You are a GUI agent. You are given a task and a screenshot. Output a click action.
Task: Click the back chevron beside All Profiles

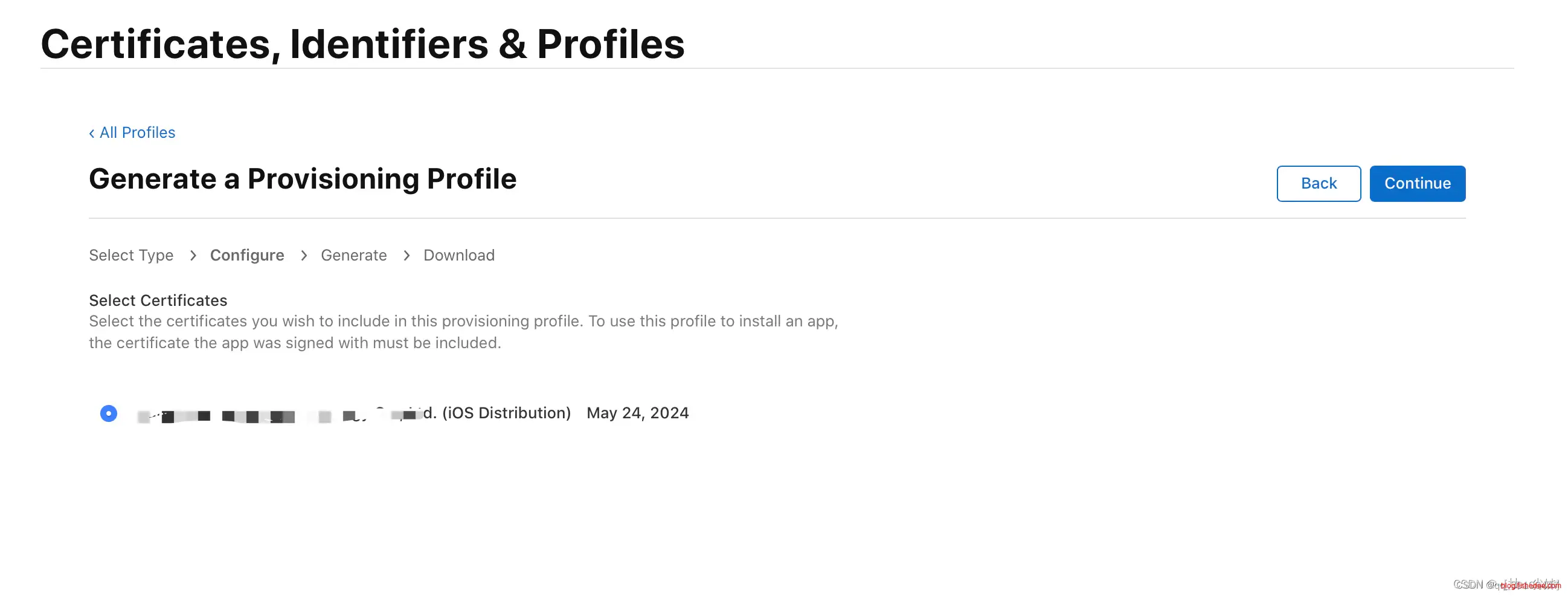tap(91, 134)
